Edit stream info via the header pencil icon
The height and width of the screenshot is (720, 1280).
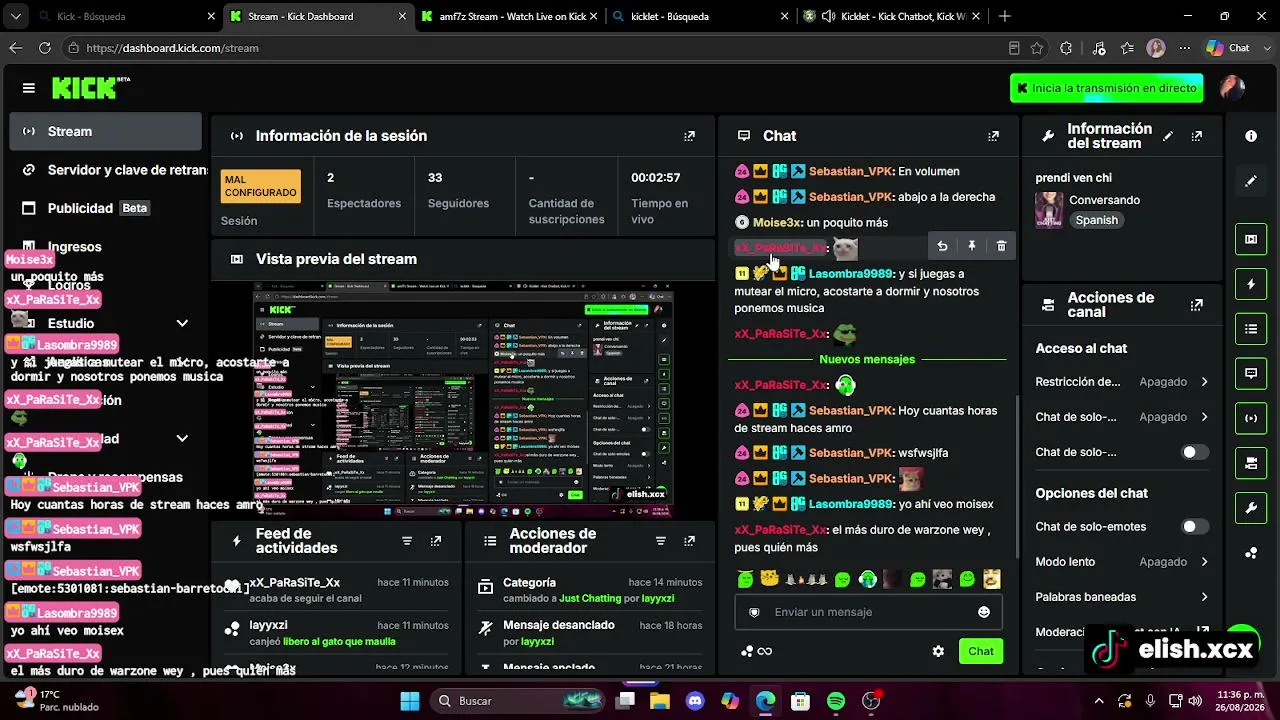click(1168, 136)
